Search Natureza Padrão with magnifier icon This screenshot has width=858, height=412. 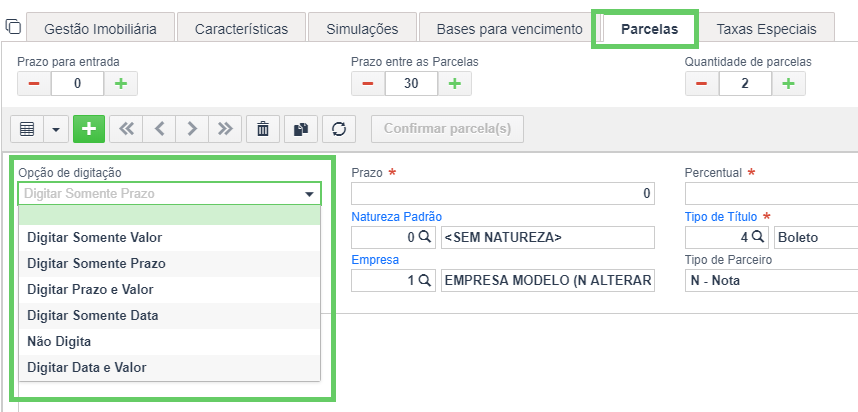click(425, 237)
